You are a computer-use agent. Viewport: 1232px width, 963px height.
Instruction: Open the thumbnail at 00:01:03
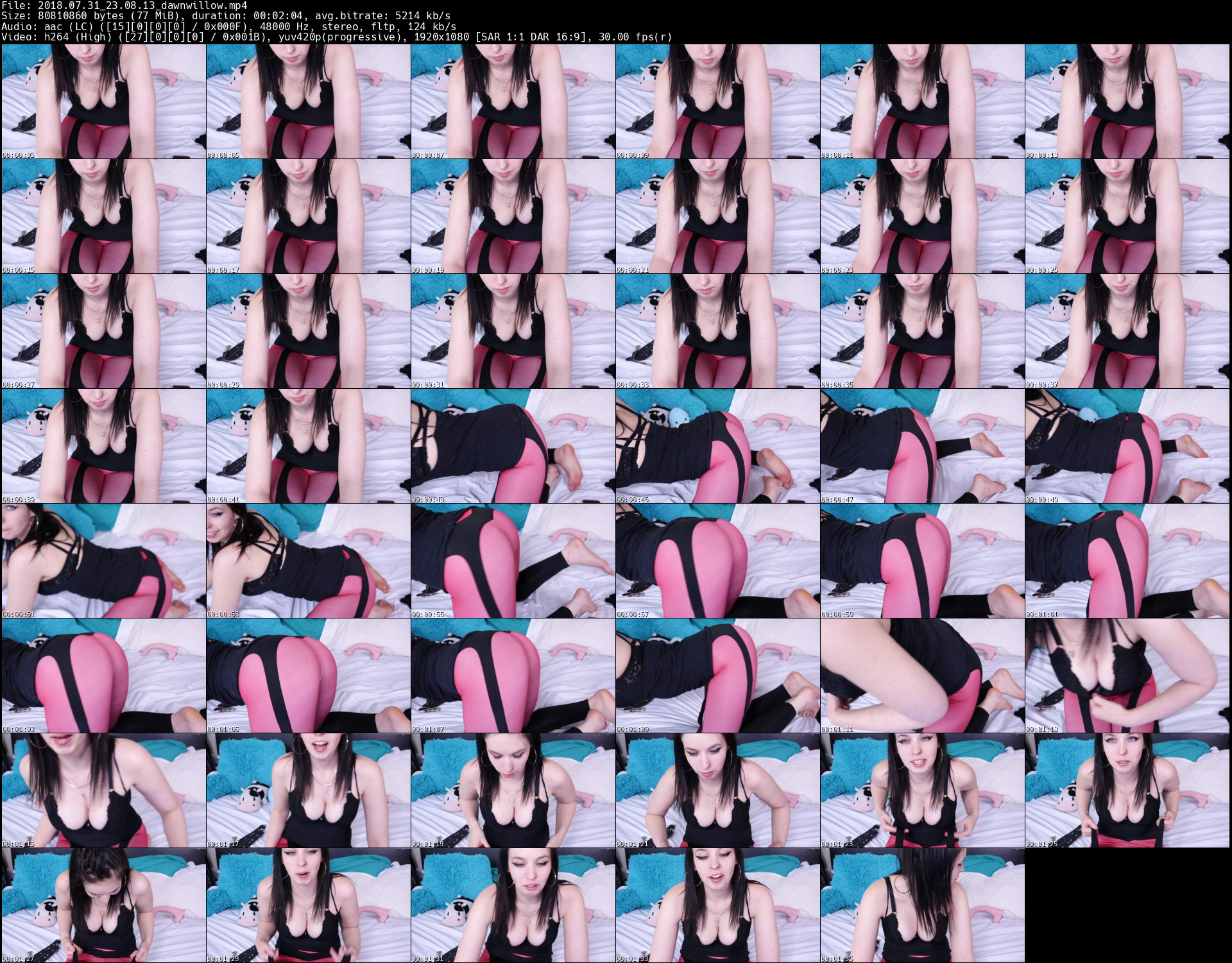[103, 676]
